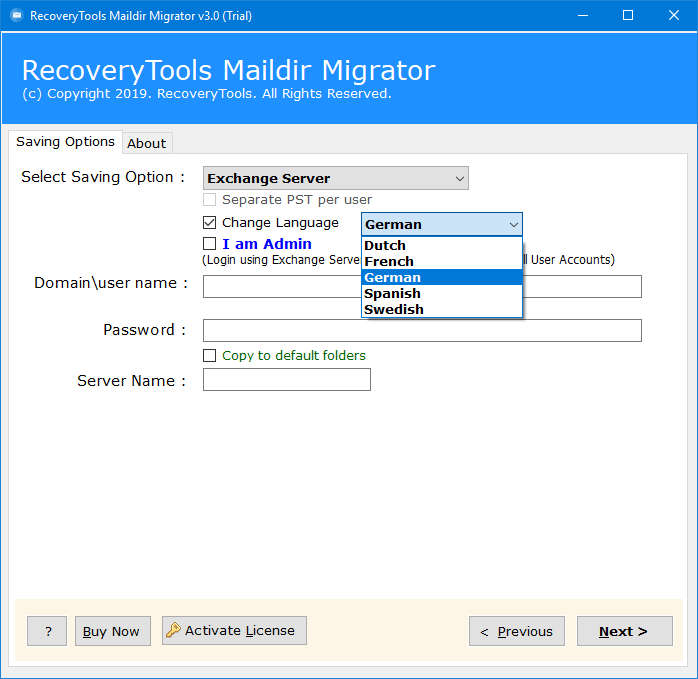698x679 pixels.
Task: Click the app icon in the title bar
Action: tap(17, 16)
